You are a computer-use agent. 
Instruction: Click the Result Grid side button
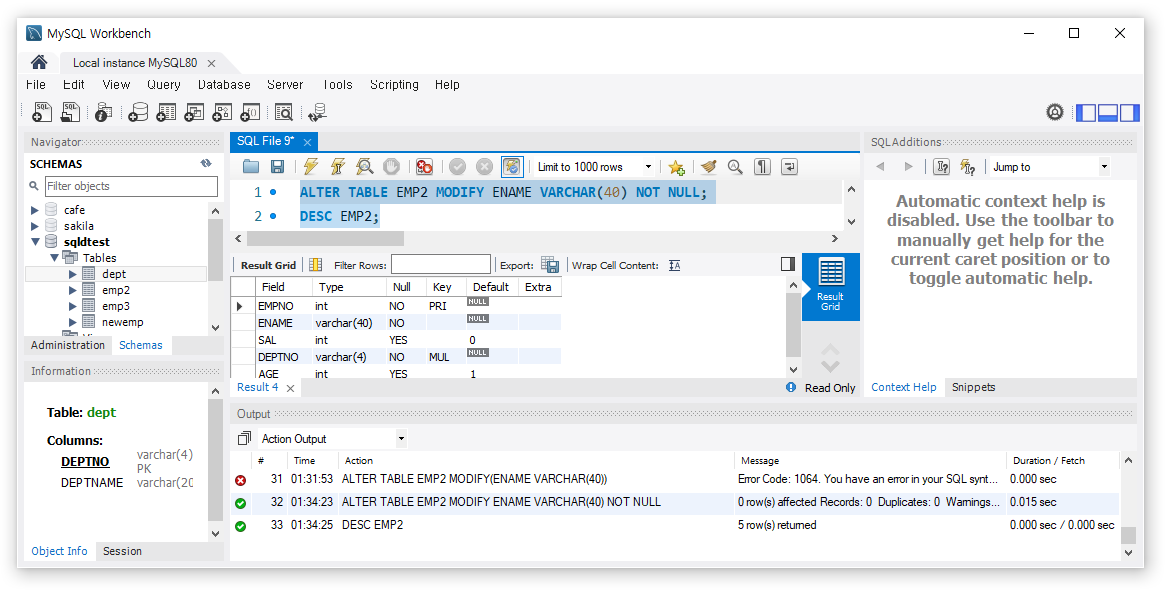pyautogui.click(x=831, y=286)
